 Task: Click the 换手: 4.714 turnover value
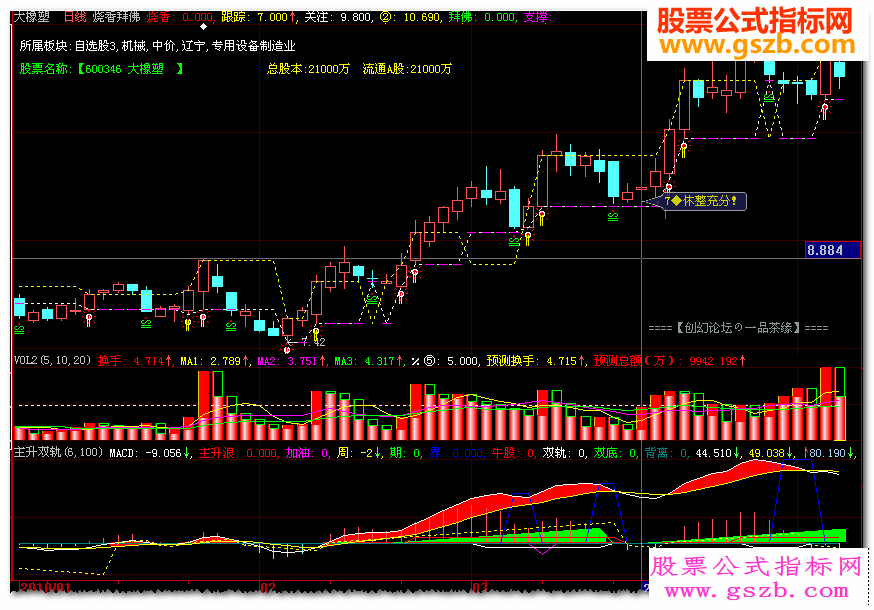tap(135, 361)
